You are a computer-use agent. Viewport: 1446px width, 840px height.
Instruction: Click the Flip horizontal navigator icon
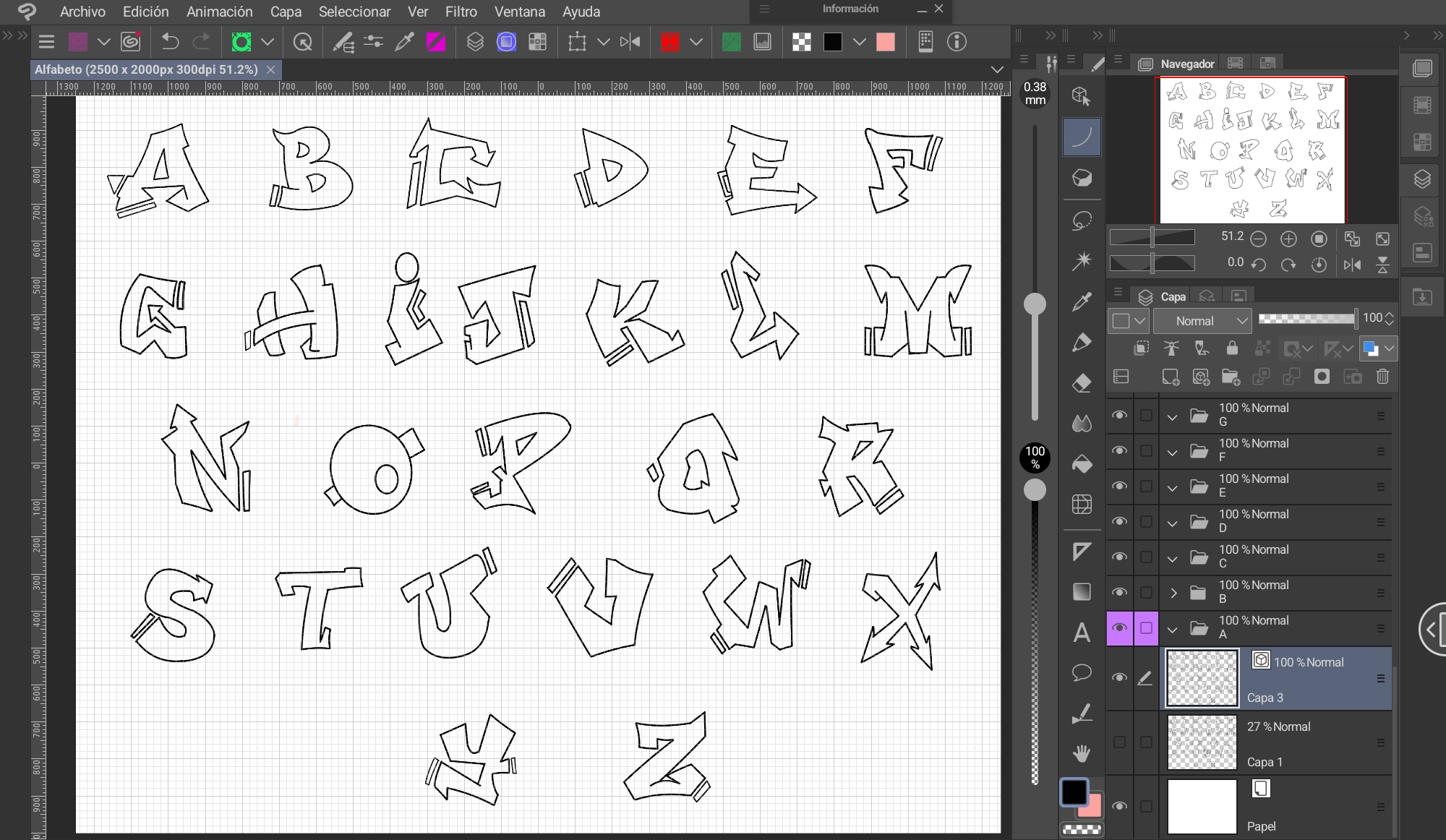pos(1352,265)
